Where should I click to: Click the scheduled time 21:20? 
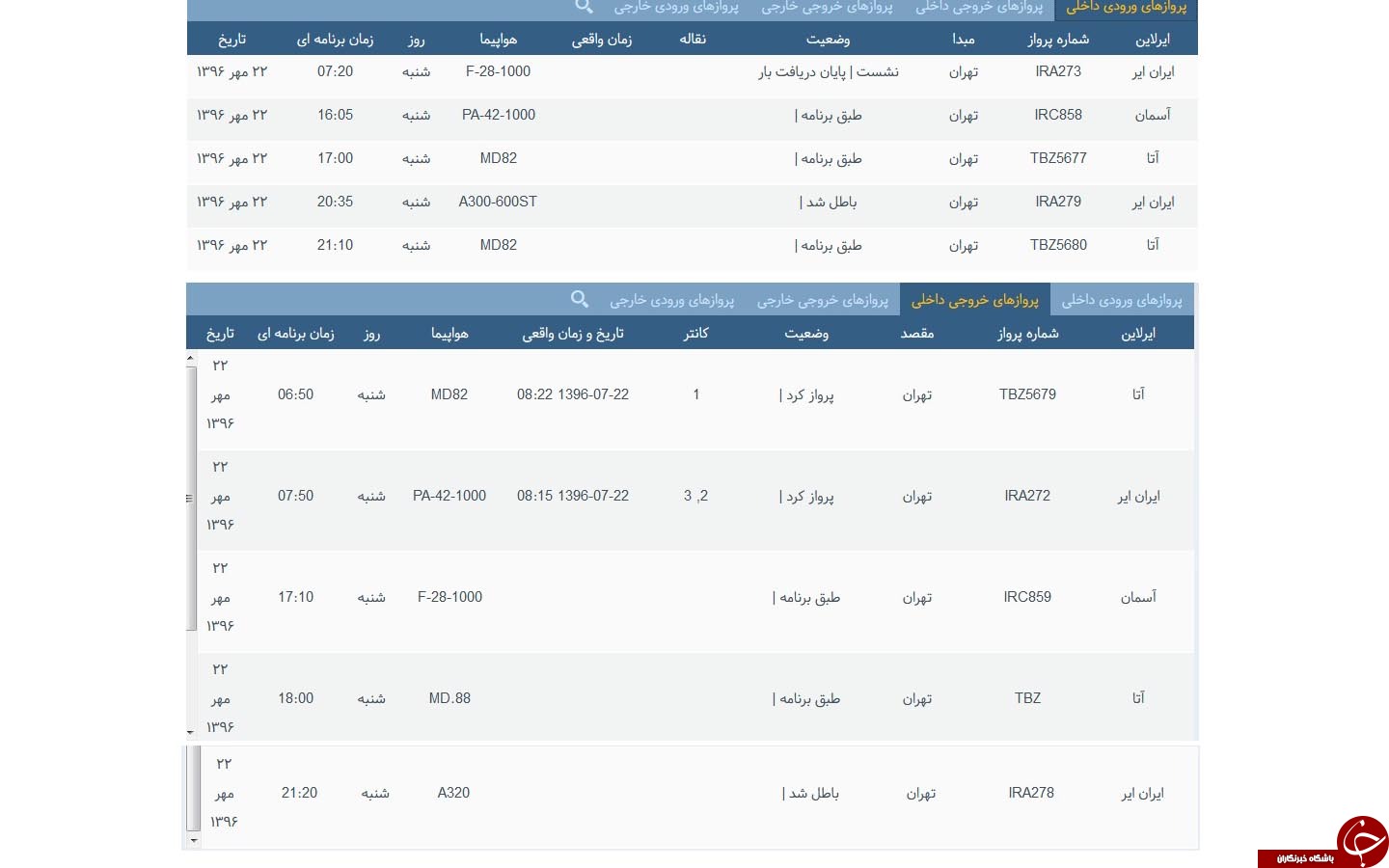click(299, 793)
